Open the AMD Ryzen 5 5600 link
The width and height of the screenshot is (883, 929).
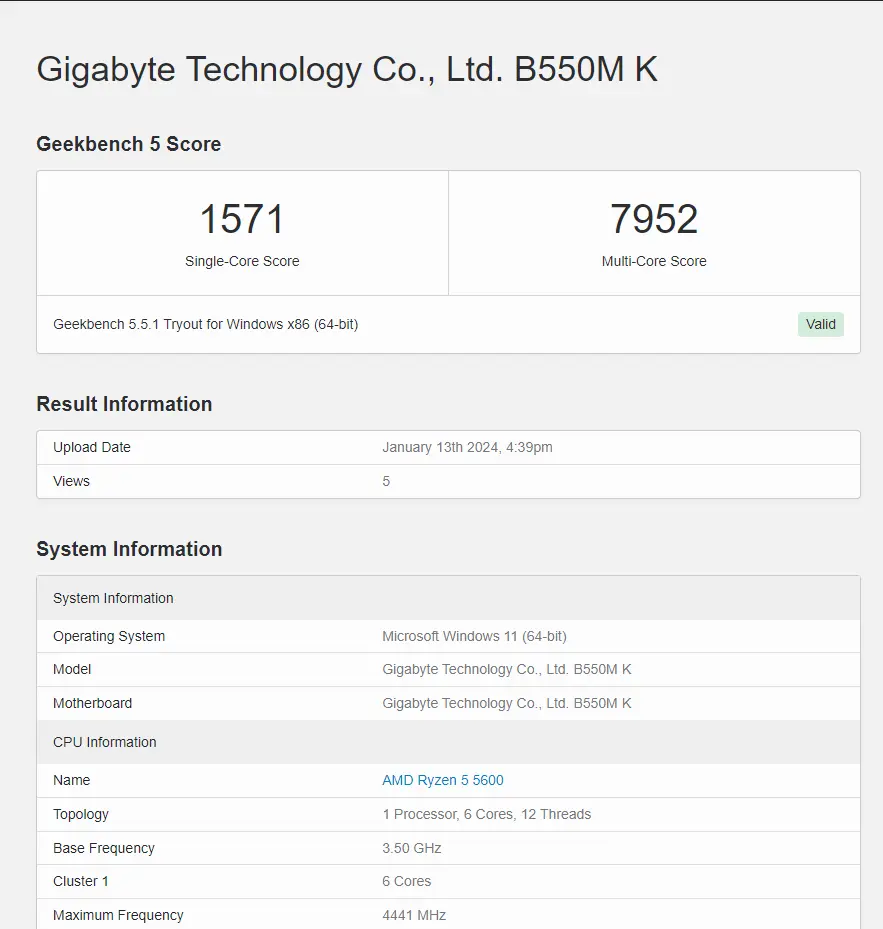pos(443,780)
